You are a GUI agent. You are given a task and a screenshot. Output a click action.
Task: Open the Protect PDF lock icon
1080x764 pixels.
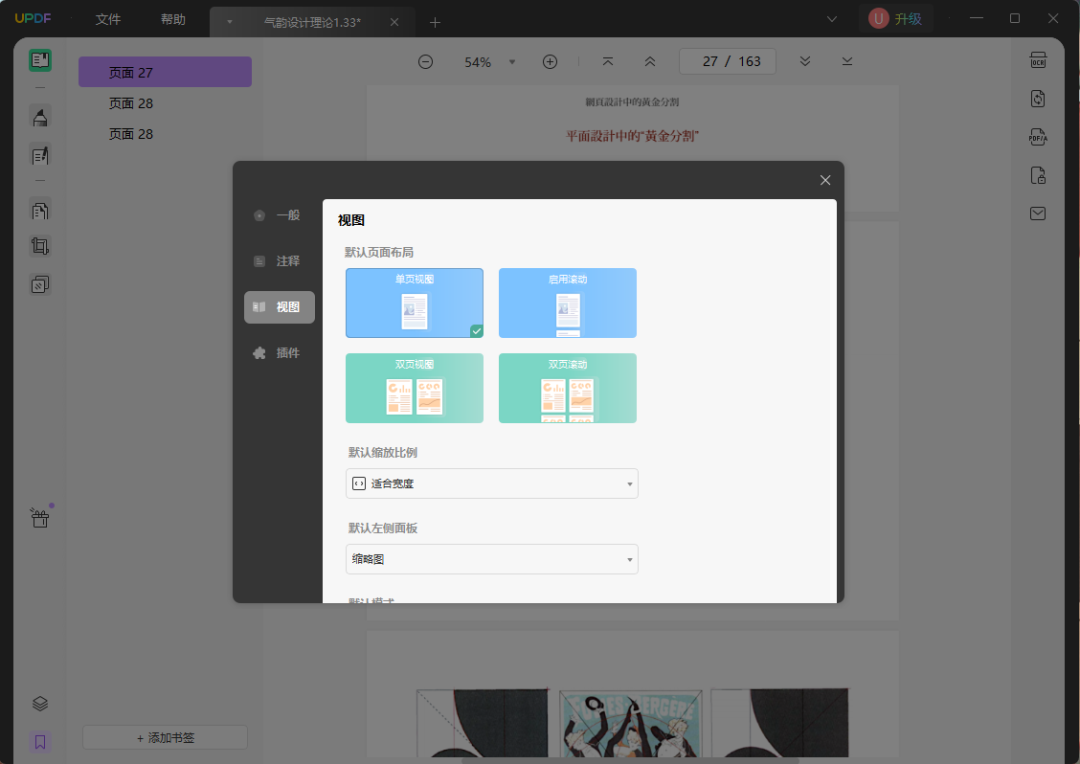click(1038, 176)
